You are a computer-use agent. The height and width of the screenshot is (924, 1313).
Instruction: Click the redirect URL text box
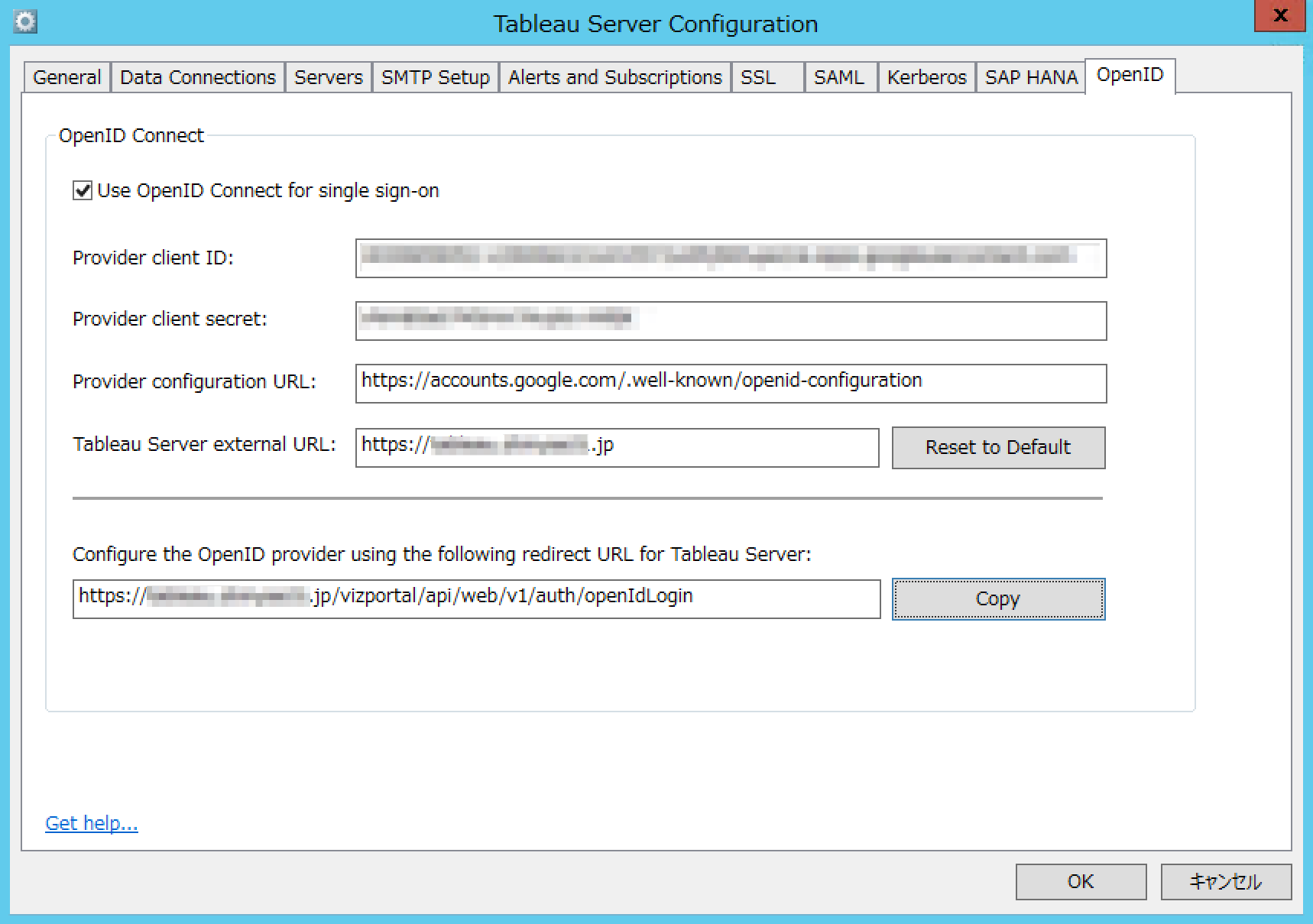tap(477, 599)
